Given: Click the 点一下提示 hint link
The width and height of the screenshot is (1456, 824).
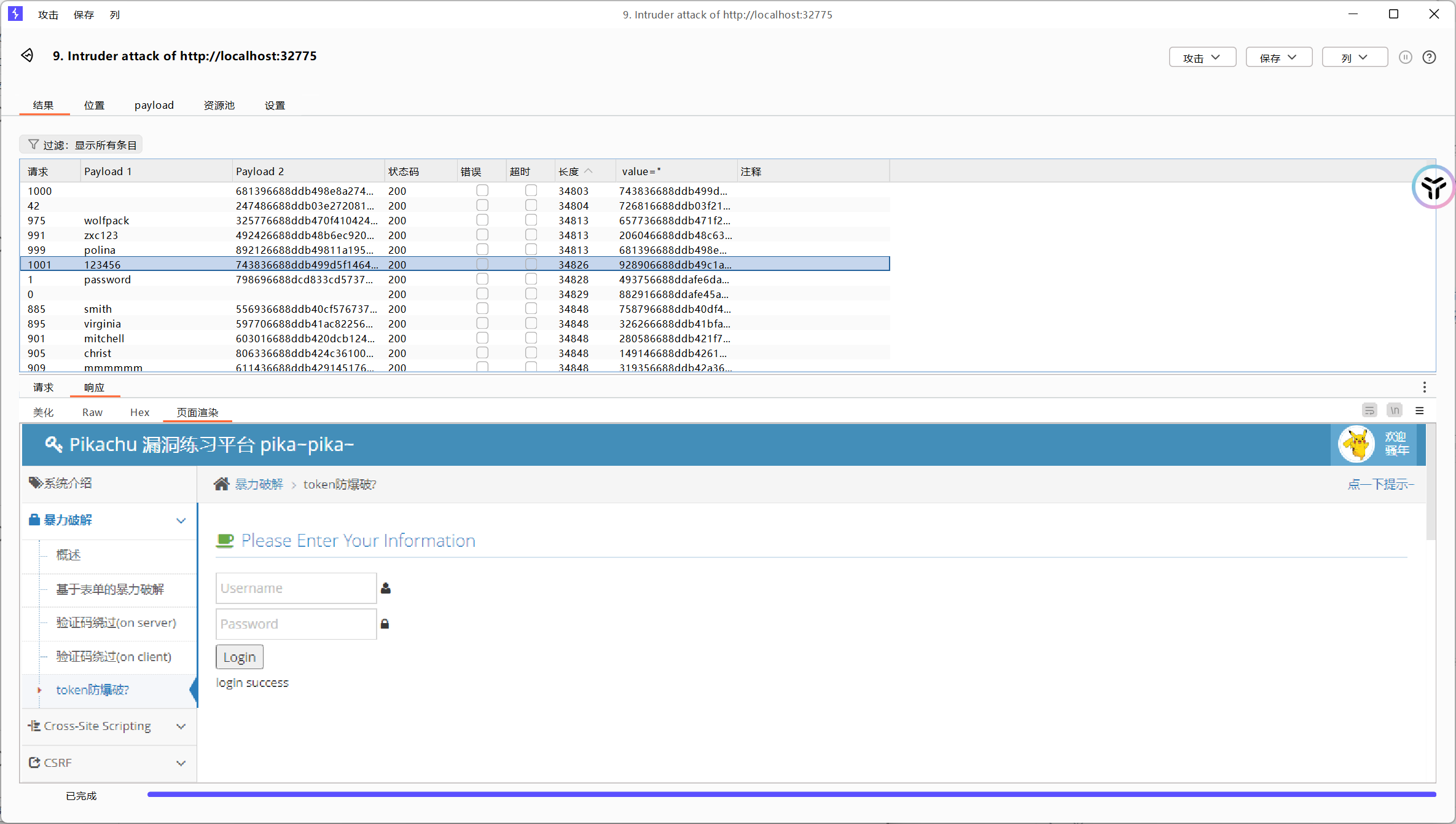Looking at the screenshot, I should point(1380,484).
